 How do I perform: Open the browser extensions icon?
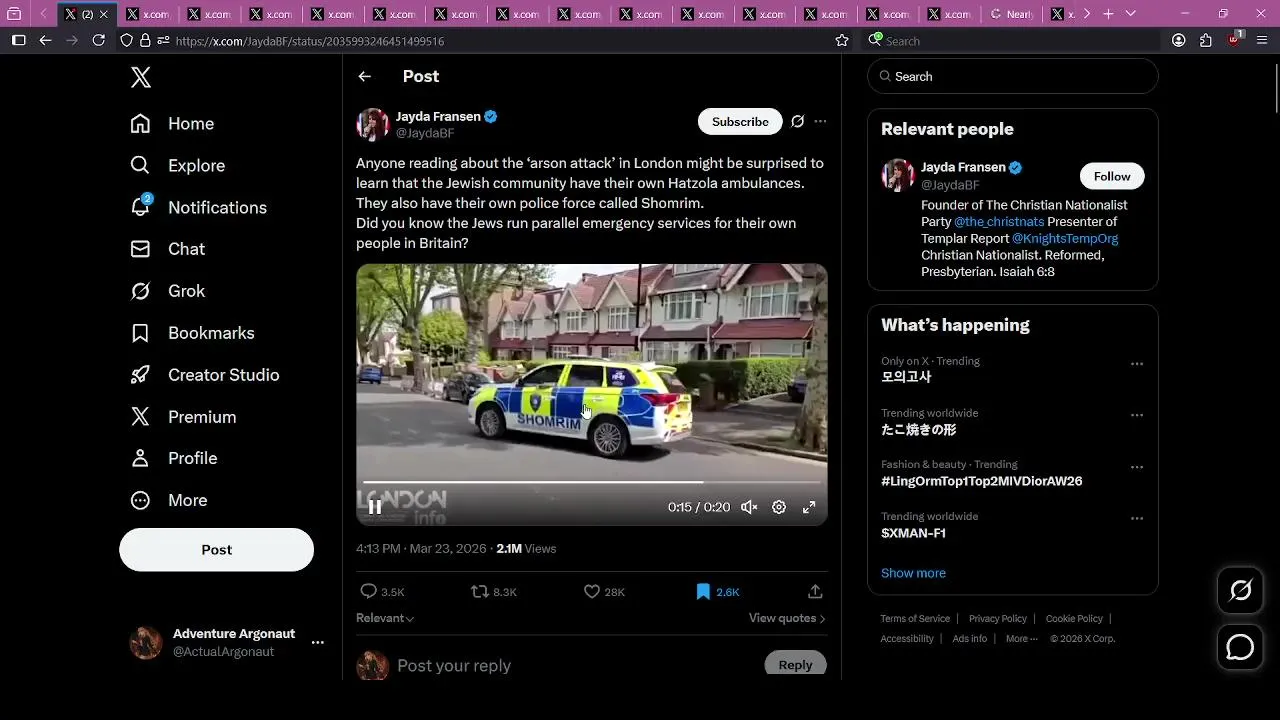pyautogui.click(x=1206, y=40)
